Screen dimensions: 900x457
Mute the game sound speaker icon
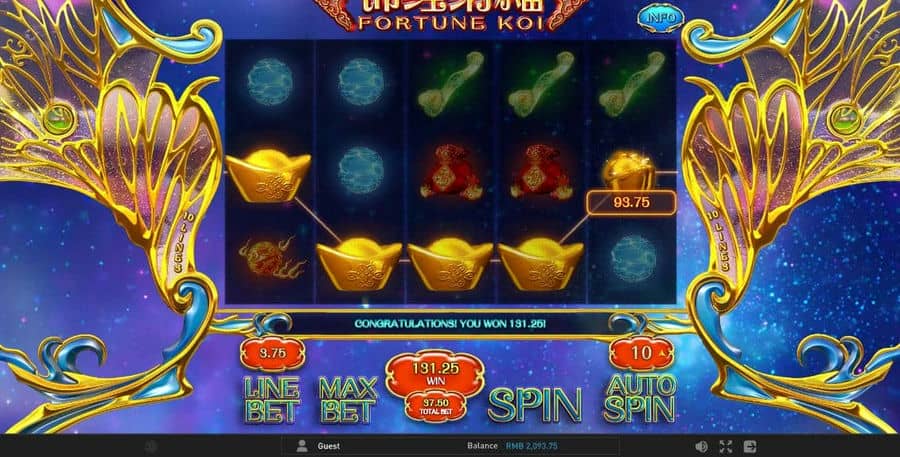pos(701,446)
